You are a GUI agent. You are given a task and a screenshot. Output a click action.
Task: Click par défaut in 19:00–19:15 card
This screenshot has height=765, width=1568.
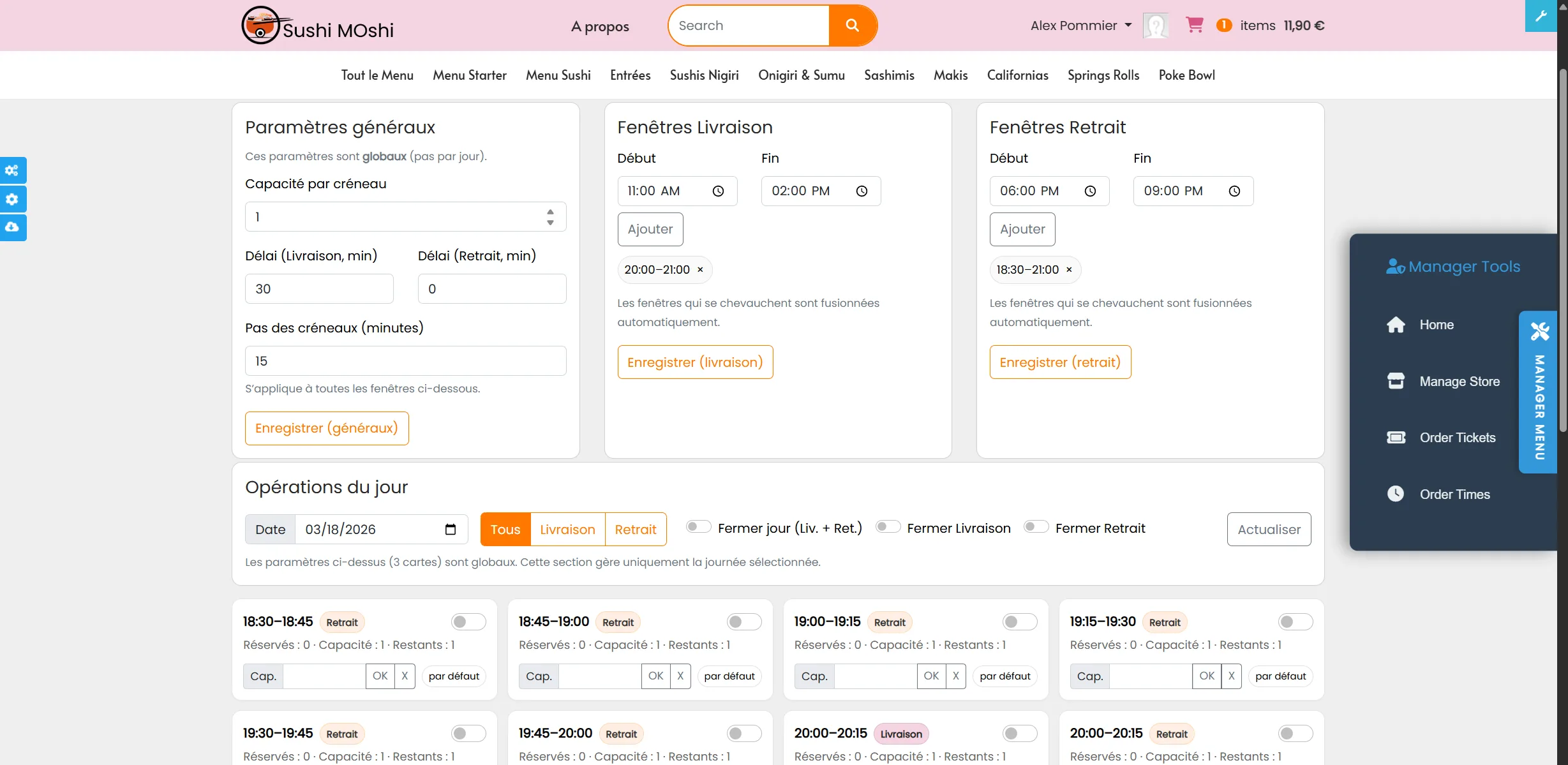pyautogui.click(x=1005, y=676)
